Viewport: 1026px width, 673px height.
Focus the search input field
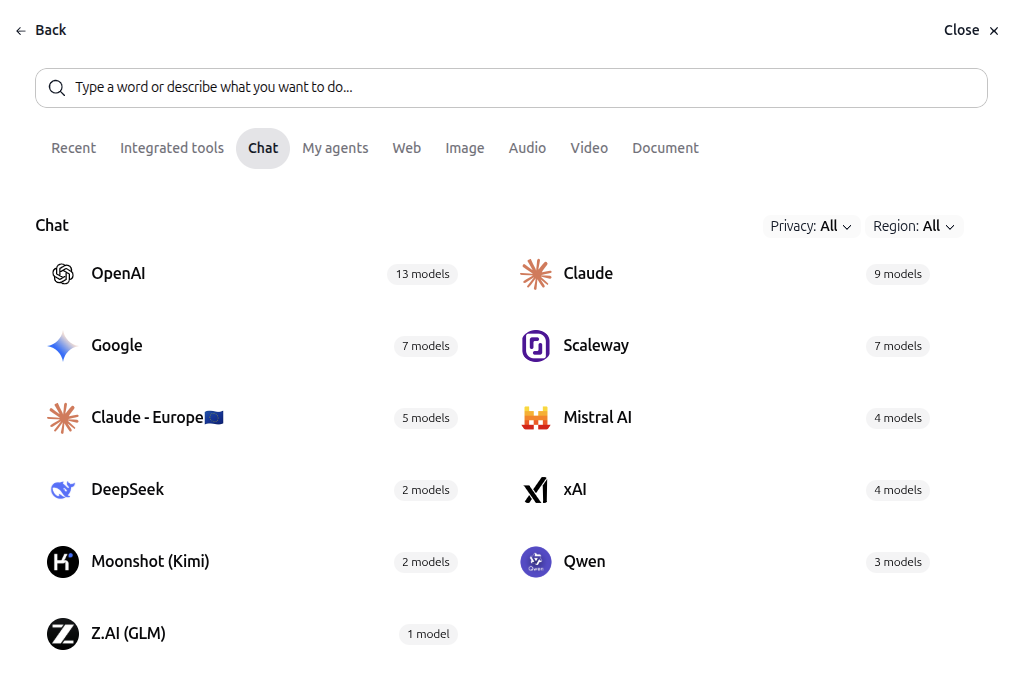click(x=511, y=88)
